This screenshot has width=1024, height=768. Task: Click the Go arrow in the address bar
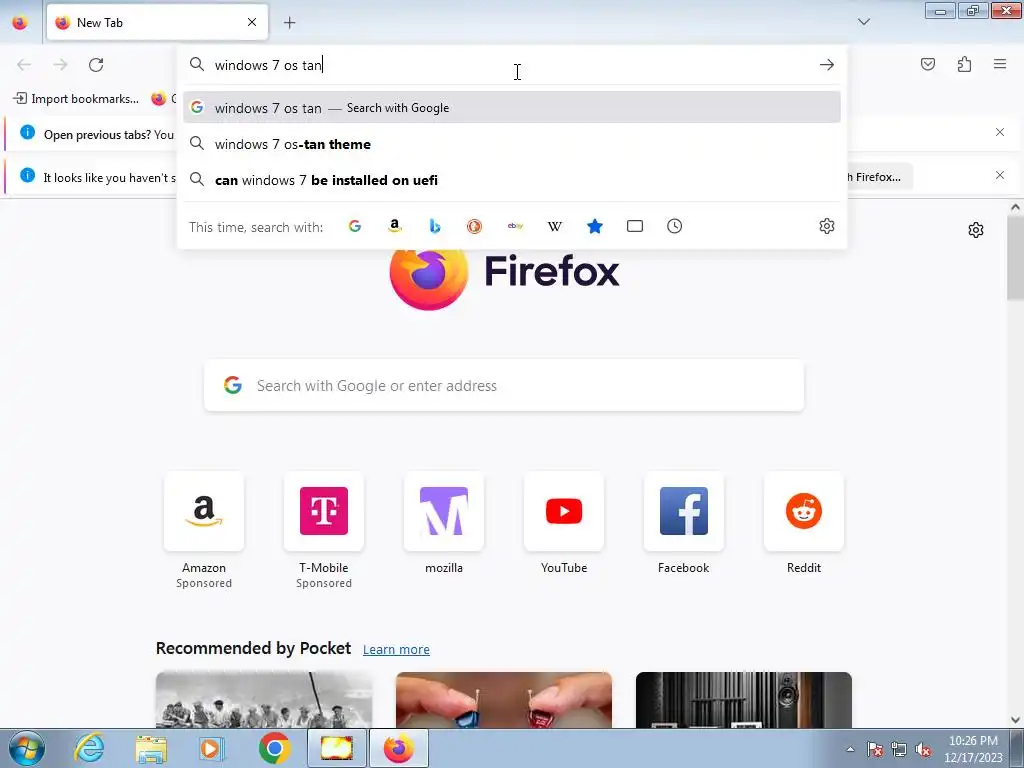point(827,65)
